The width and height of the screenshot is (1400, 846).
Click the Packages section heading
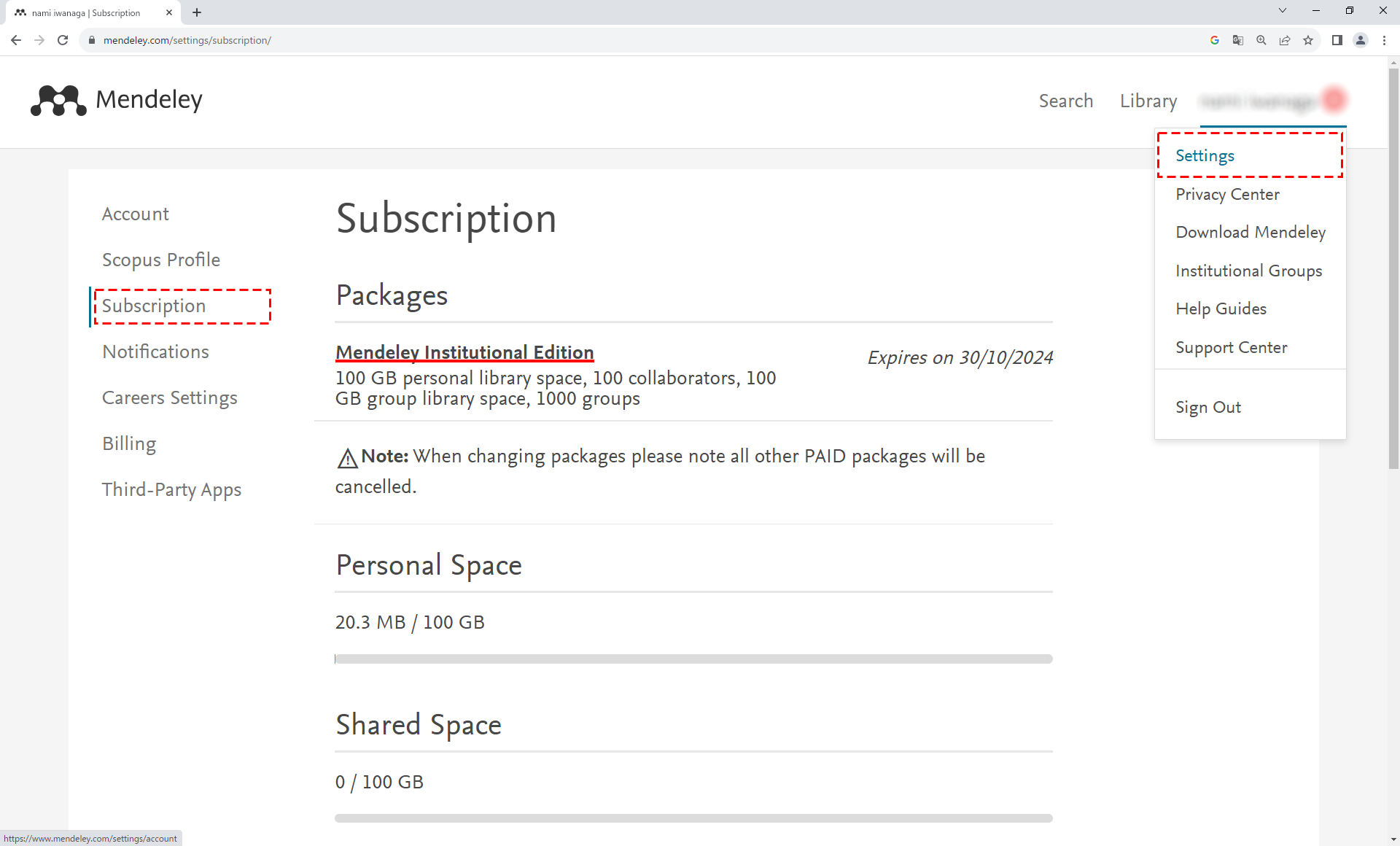[x=392, y=295]
